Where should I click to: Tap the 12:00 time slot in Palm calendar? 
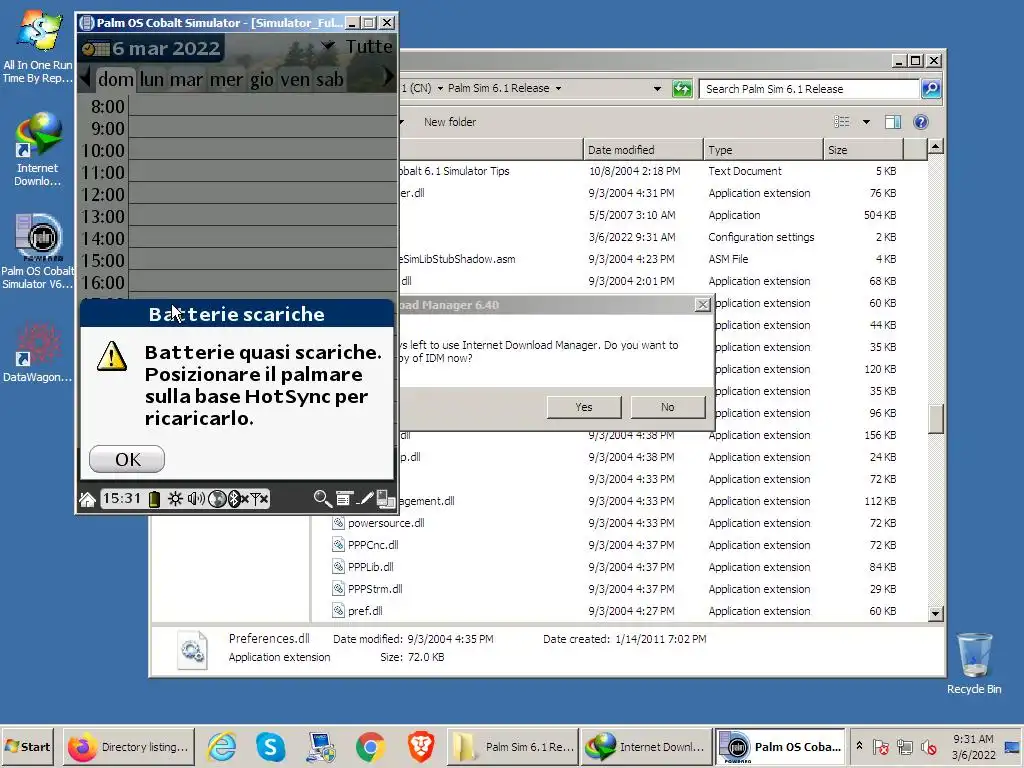pyautogui.click(x=263, y=194)
